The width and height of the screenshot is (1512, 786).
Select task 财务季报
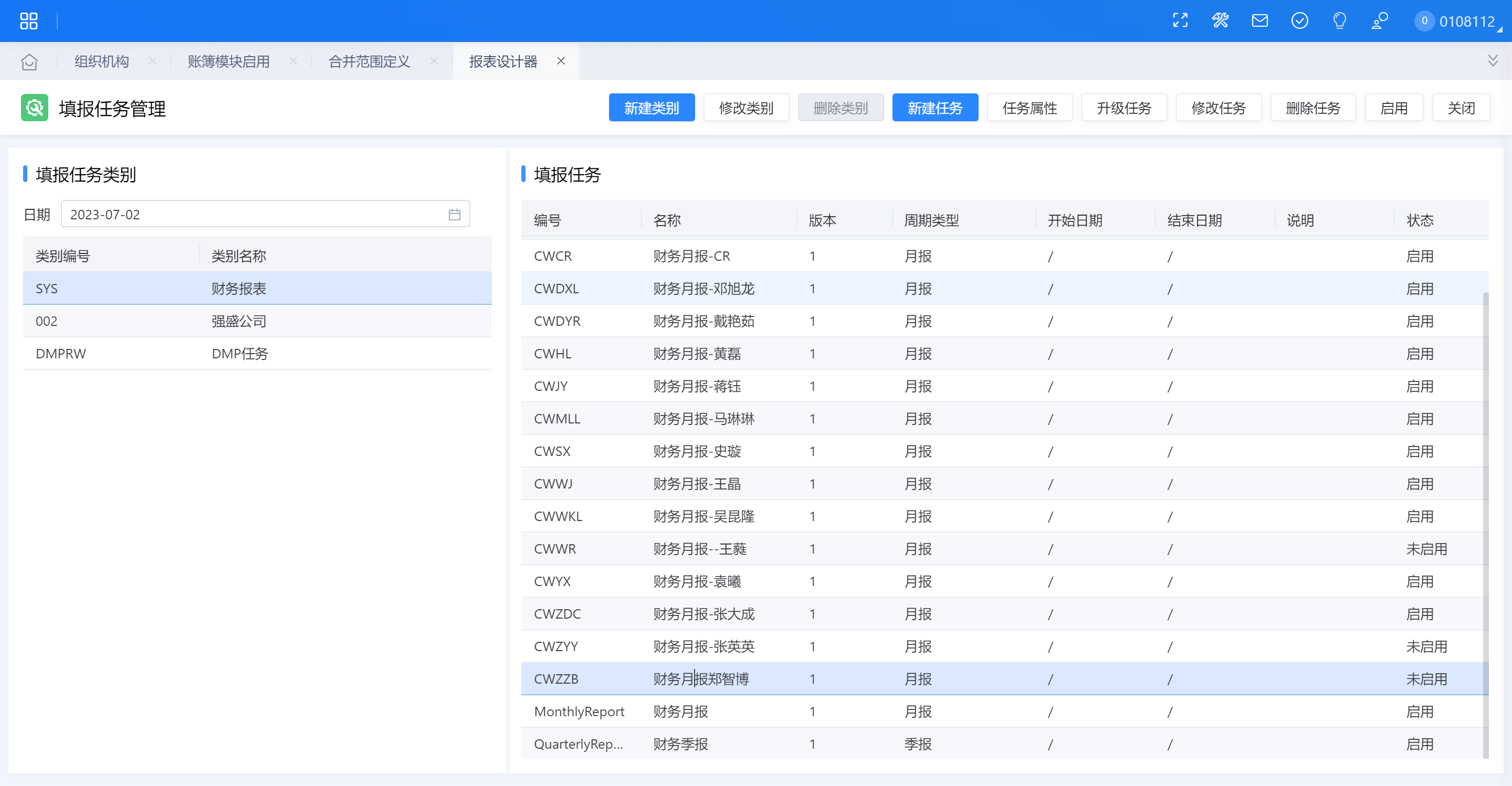point(1005,744)
